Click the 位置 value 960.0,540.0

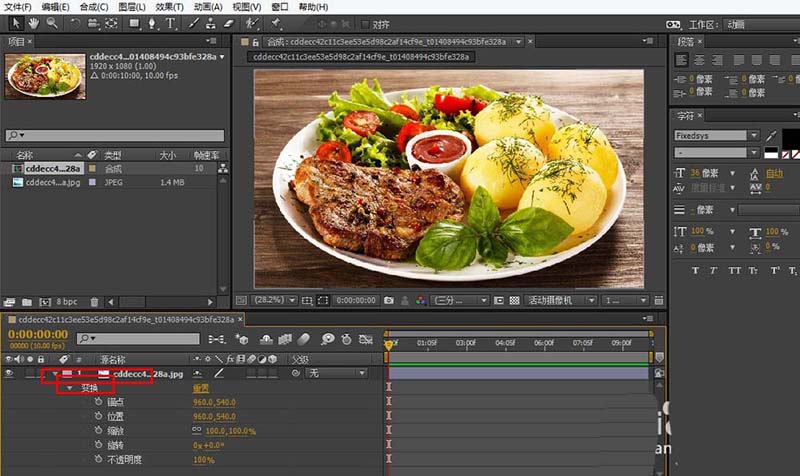pos(214,416)
